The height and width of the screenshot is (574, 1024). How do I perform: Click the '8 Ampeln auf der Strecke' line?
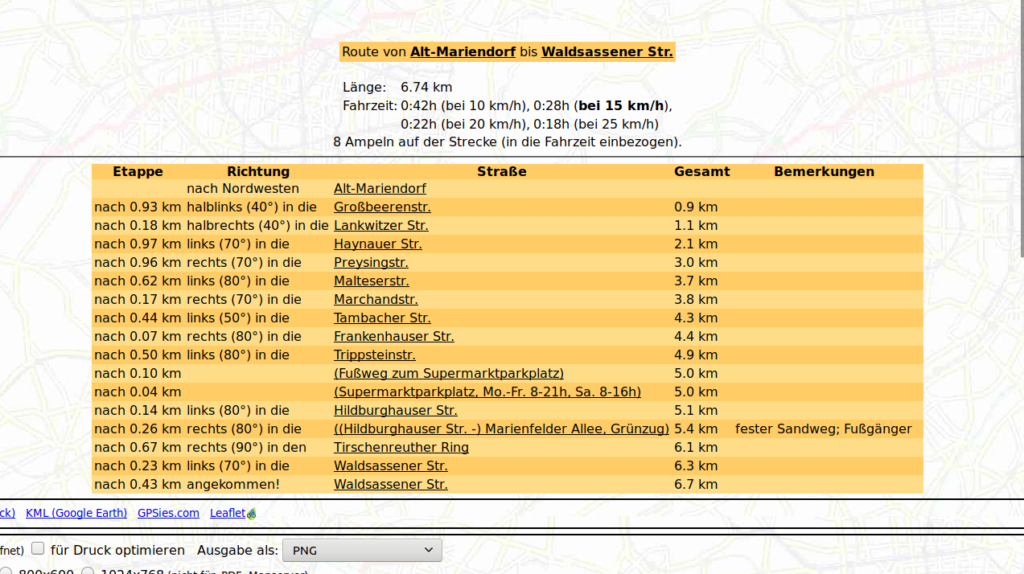tap(507, 142)
